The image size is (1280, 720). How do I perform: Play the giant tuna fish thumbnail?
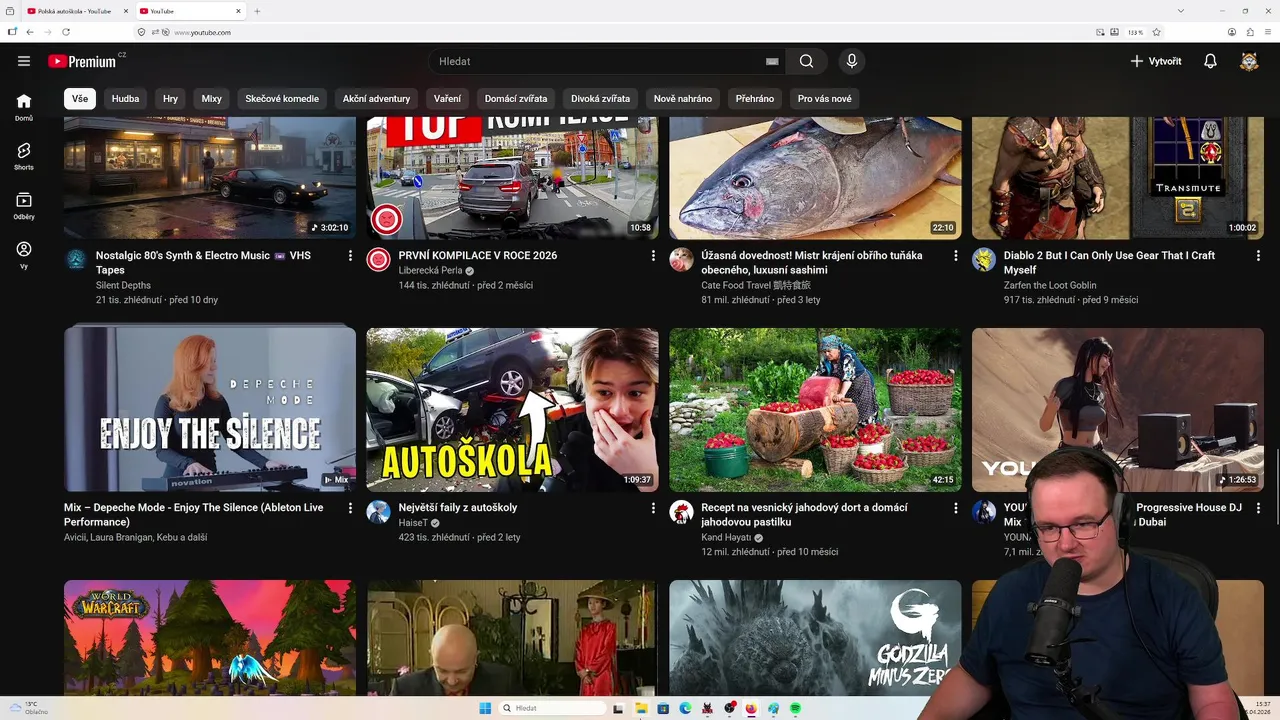click(x=815, y=178)
